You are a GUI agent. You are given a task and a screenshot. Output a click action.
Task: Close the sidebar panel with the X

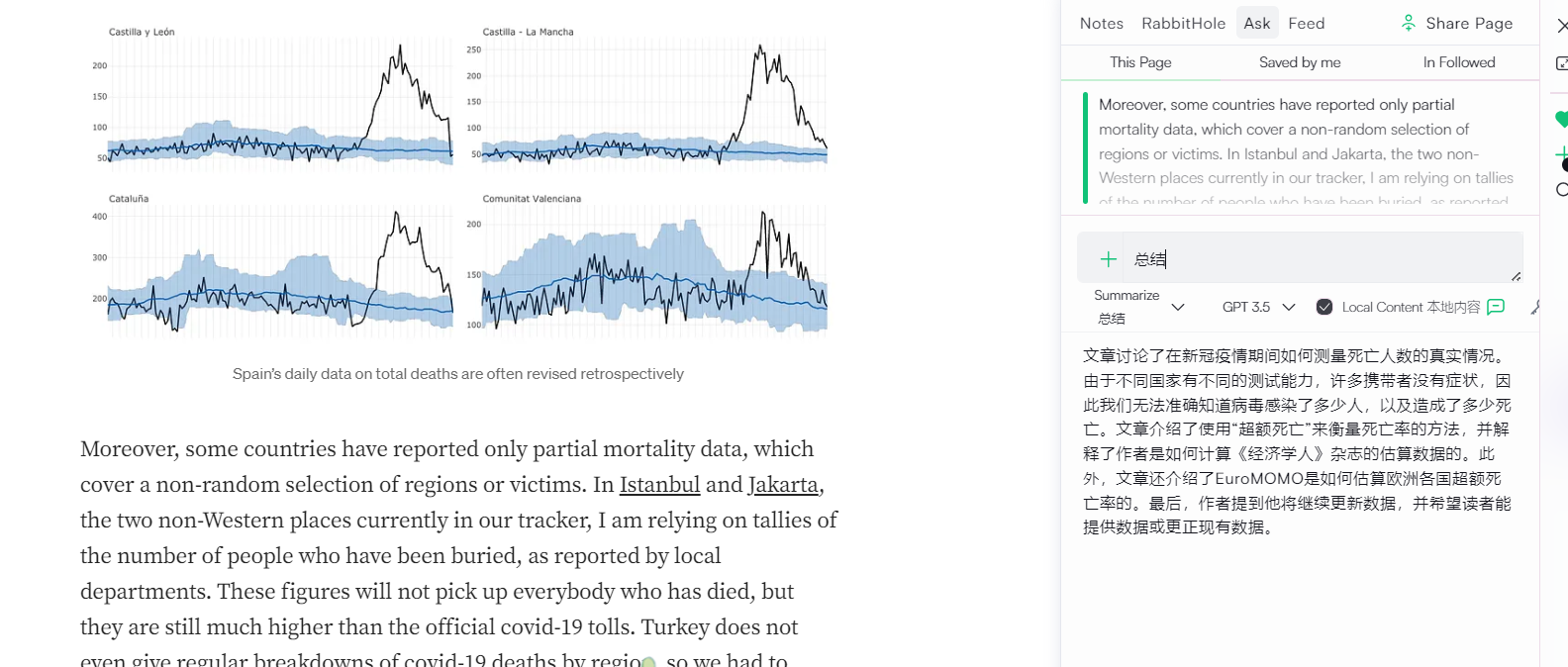point(1562,26)
